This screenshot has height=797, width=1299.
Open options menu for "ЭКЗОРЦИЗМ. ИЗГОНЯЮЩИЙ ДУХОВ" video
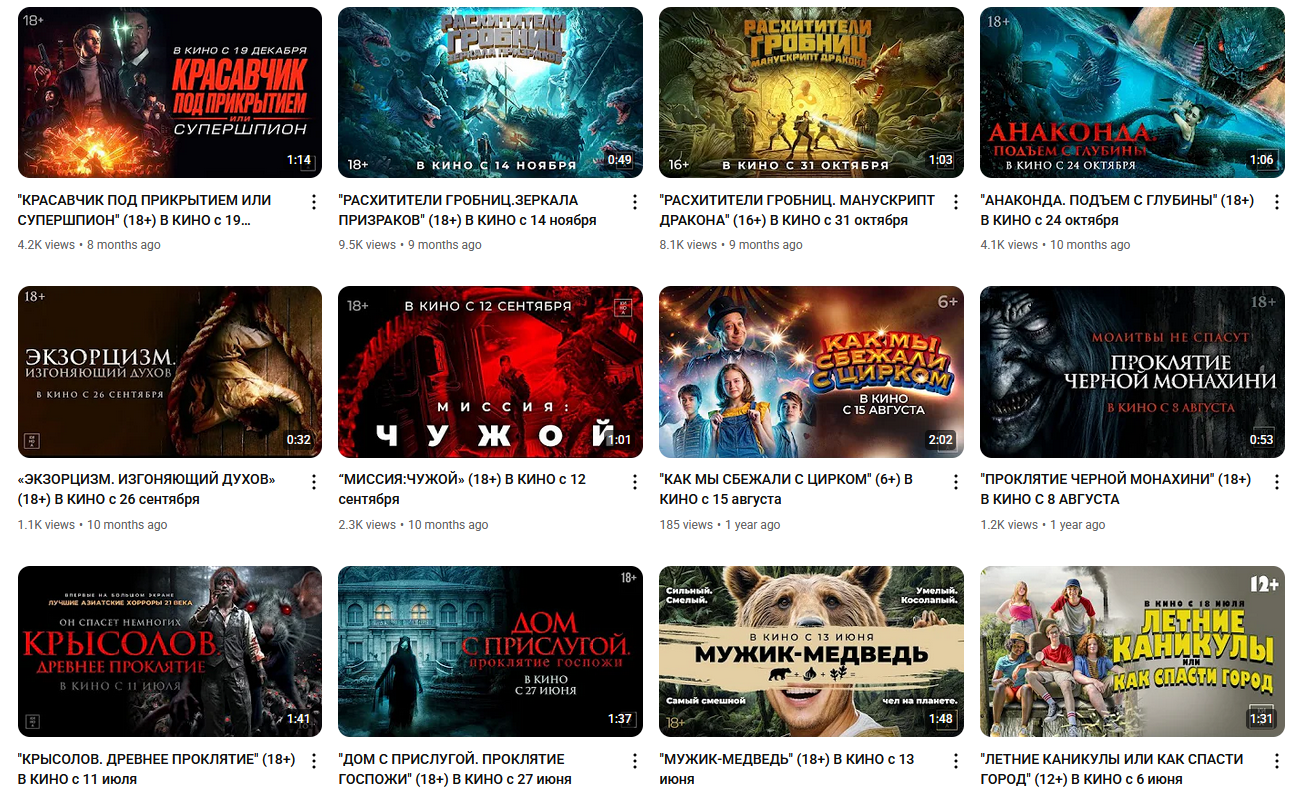tap(314, 482)
